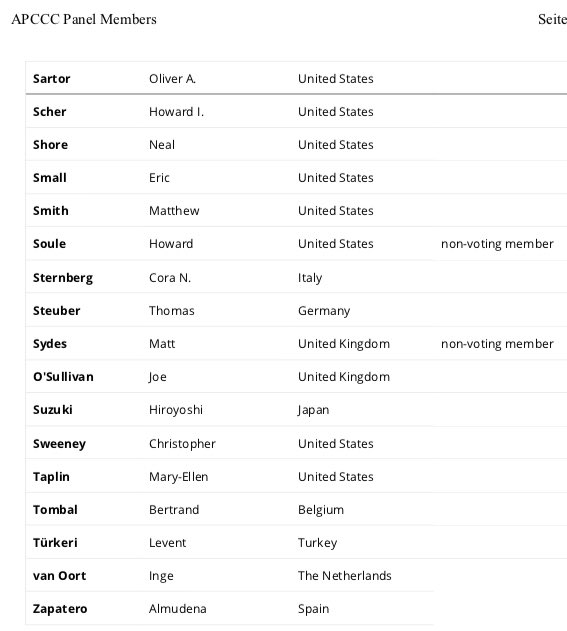Select non-voting member note for Sydes
567x631 pixels.
click(497, 344)
